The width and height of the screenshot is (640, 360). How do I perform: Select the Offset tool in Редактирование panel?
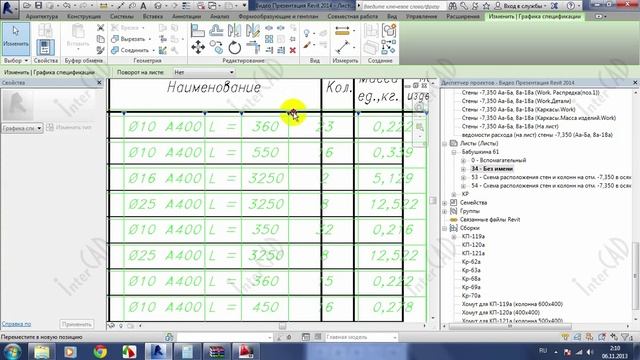pos(216,31)
